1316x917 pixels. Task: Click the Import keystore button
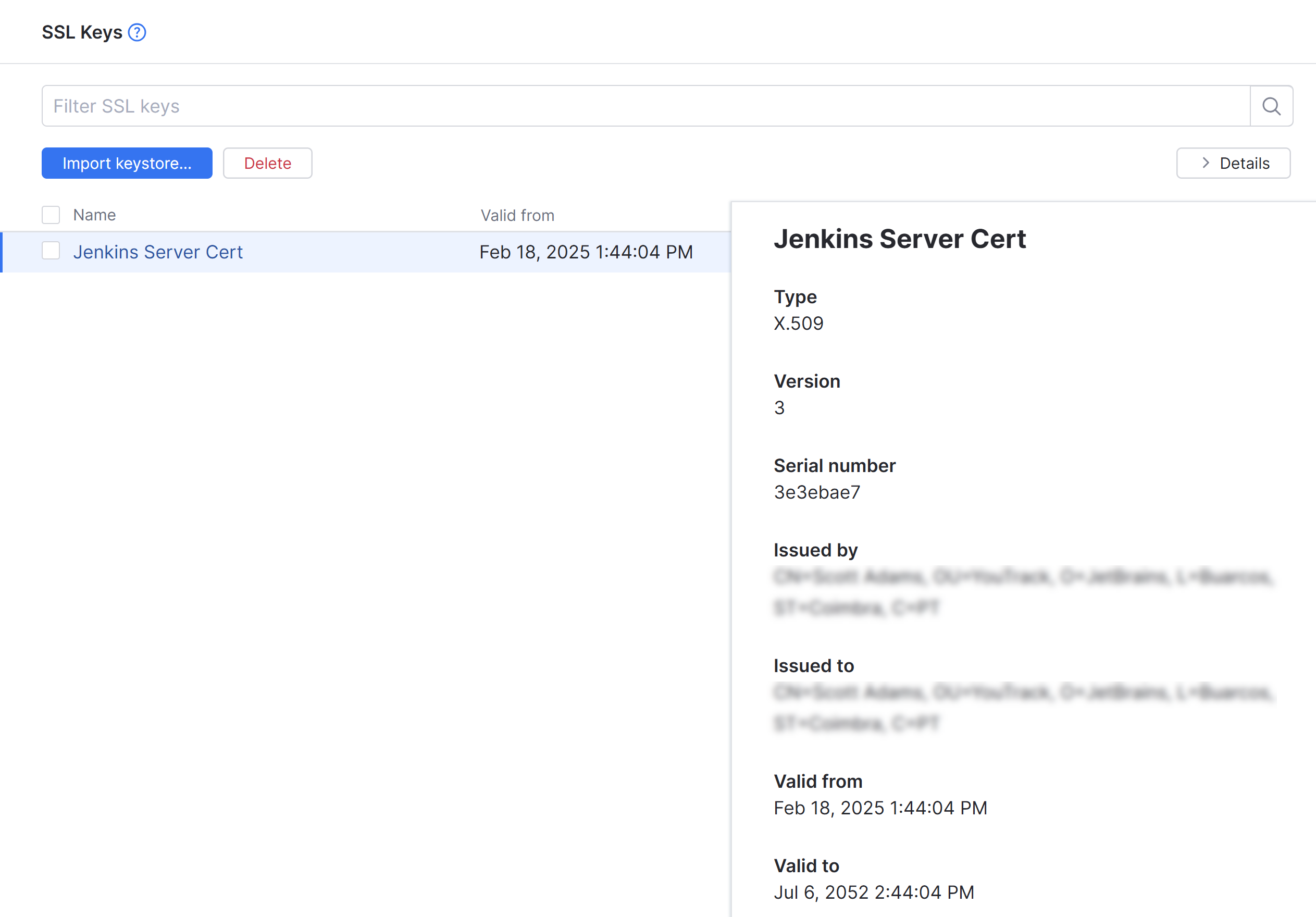[127, 163]
